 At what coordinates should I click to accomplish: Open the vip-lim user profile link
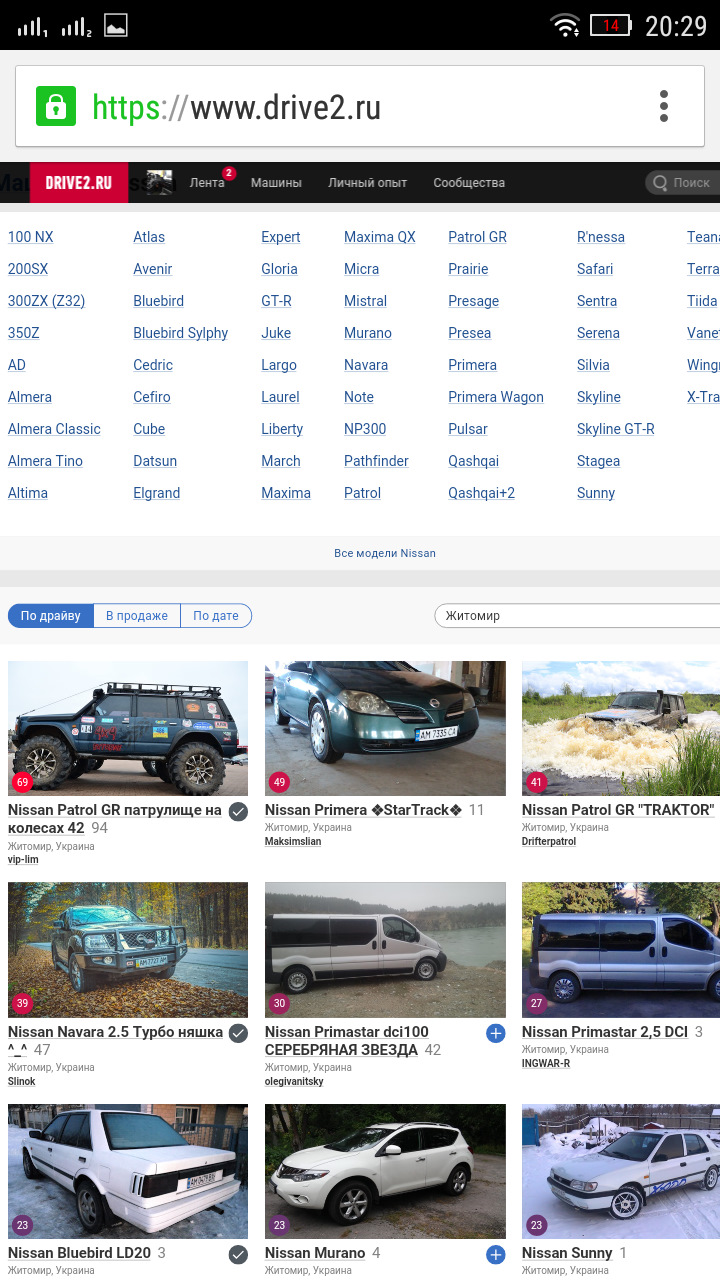[x=23, y=860]
